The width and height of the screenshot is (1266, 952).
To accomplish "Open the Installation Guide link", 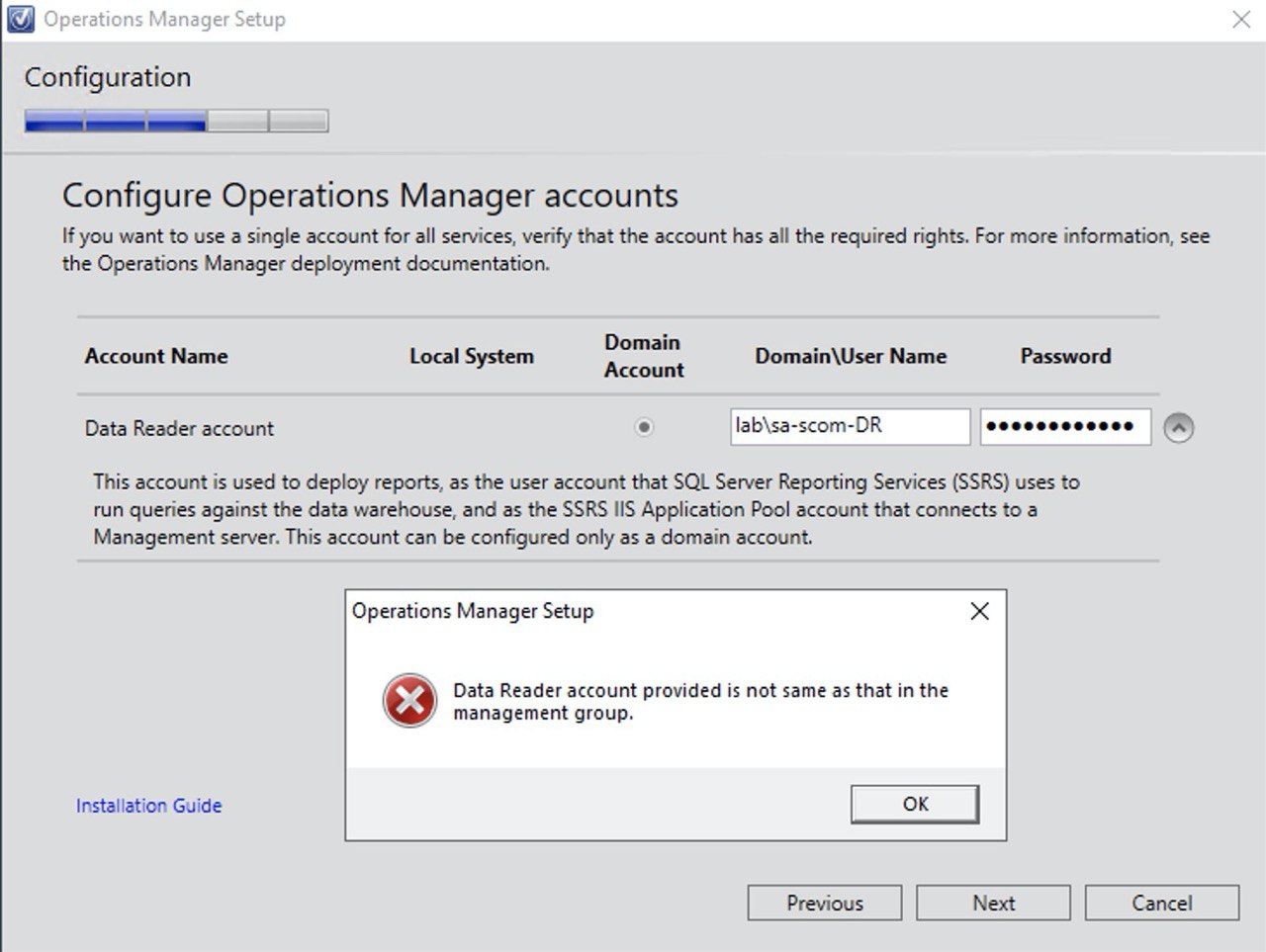I will (x=148, y=806).
